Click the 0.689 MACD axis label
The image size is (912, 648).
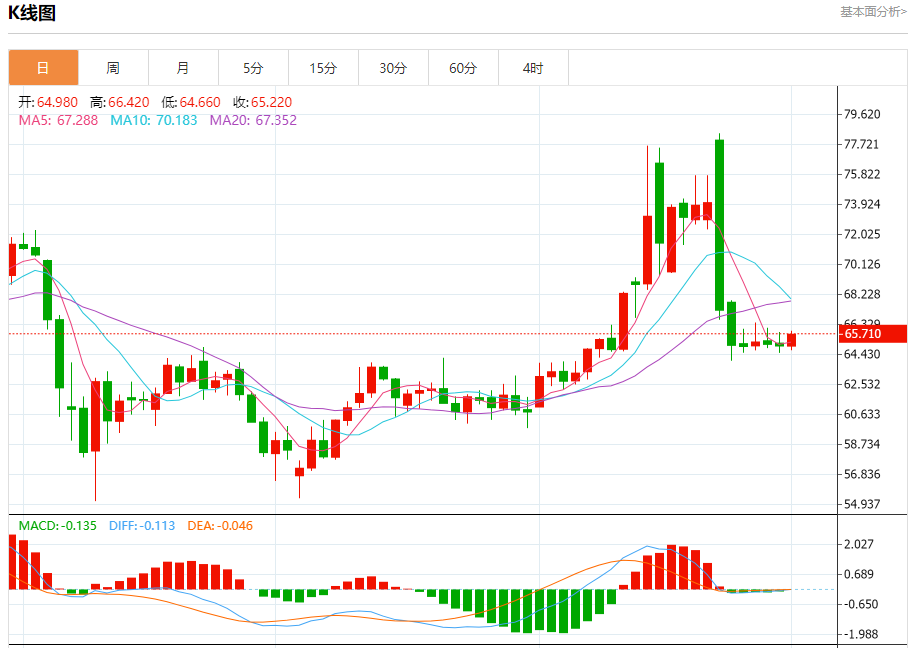pos(858,575)
